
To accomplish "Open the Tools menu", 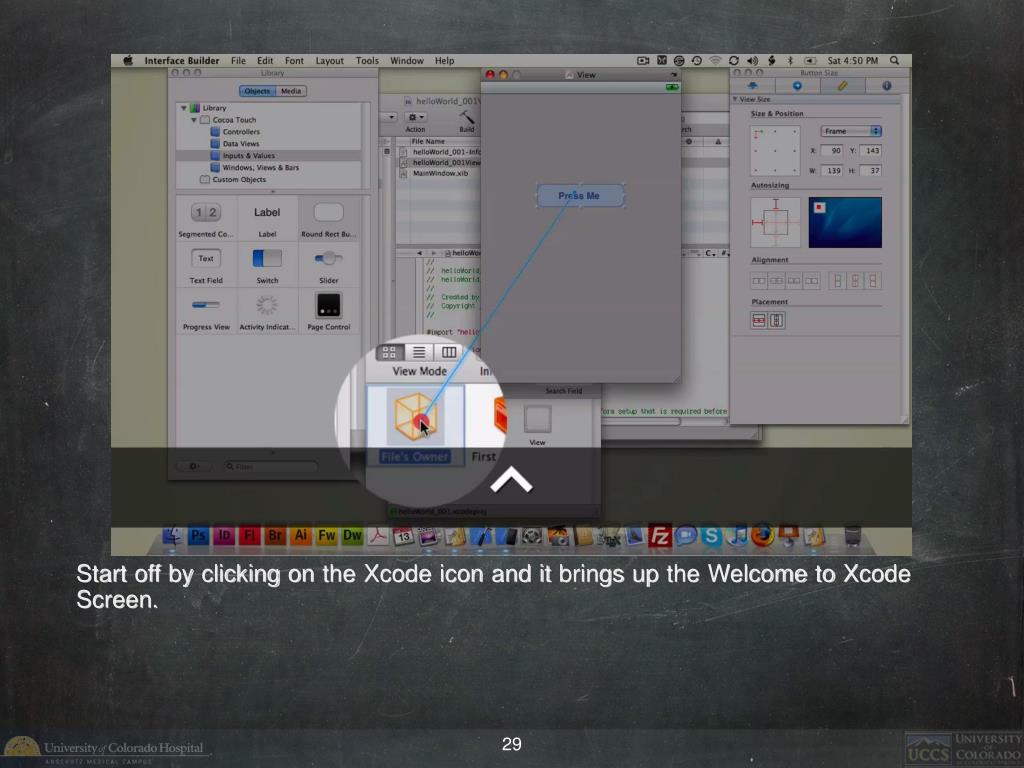I will [x=367, y=61].
